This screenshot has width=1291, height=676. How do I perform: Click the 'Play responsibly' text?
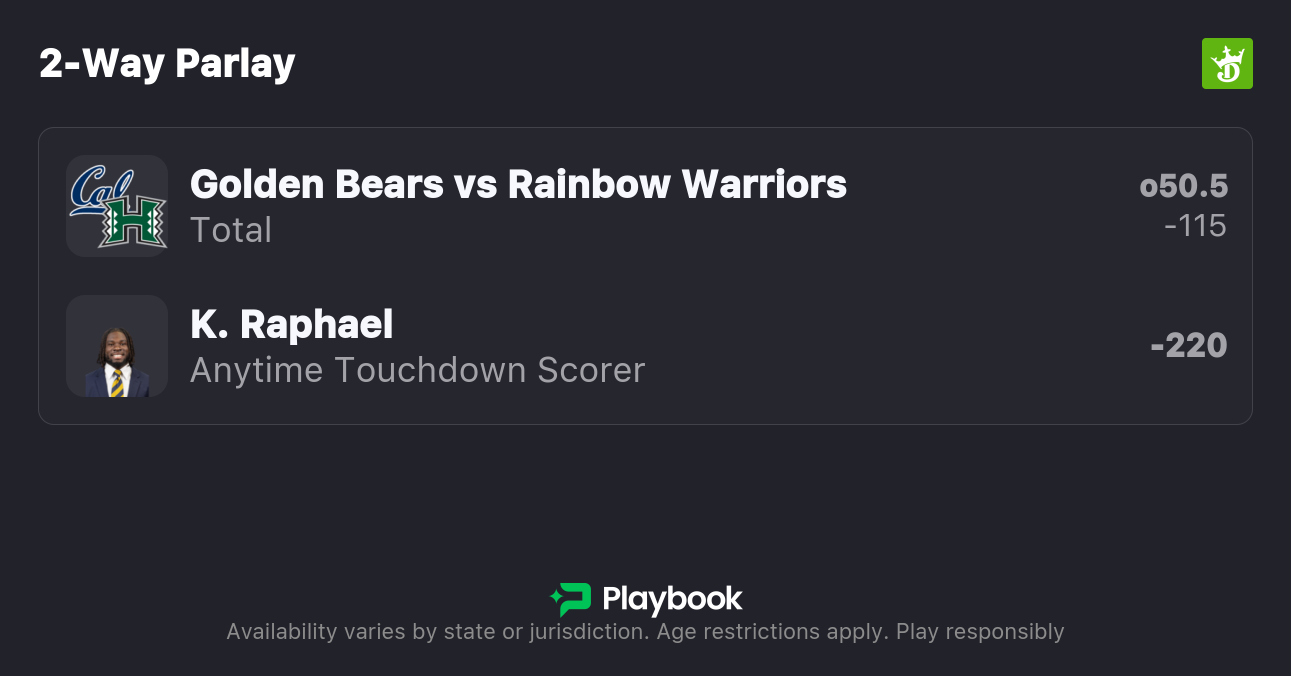980,632
